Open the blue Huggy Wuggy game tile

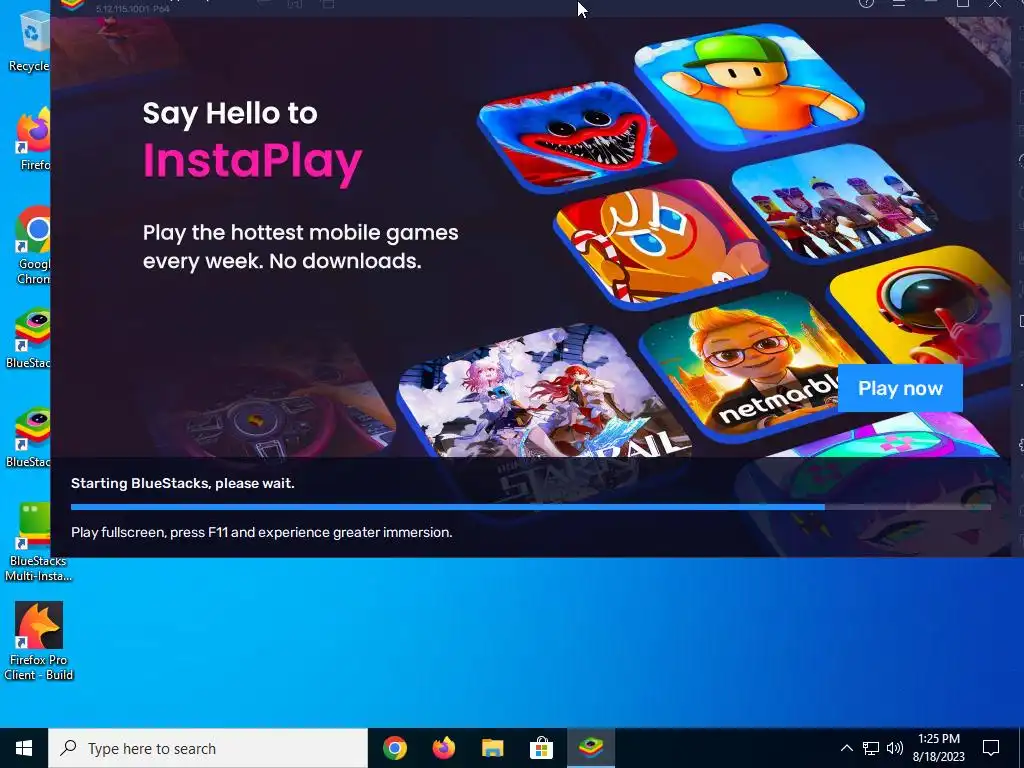click(578, 135)
